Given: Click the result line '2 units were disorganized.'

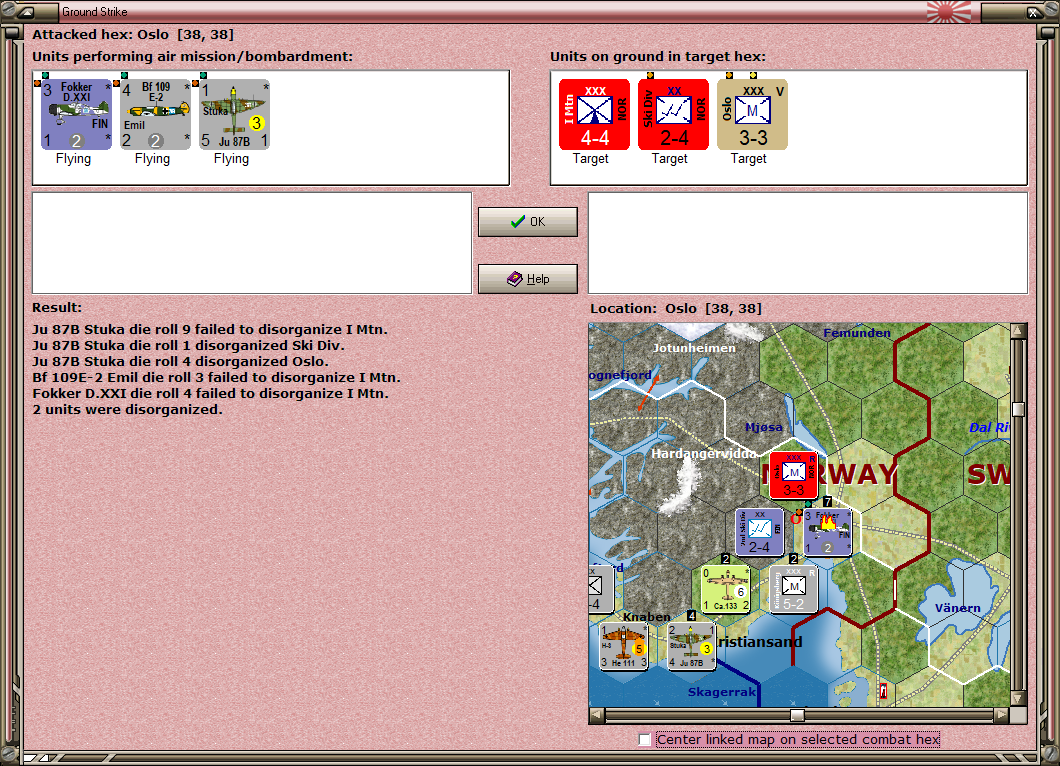Looking at the screenshot, I should tap(127, 410).
